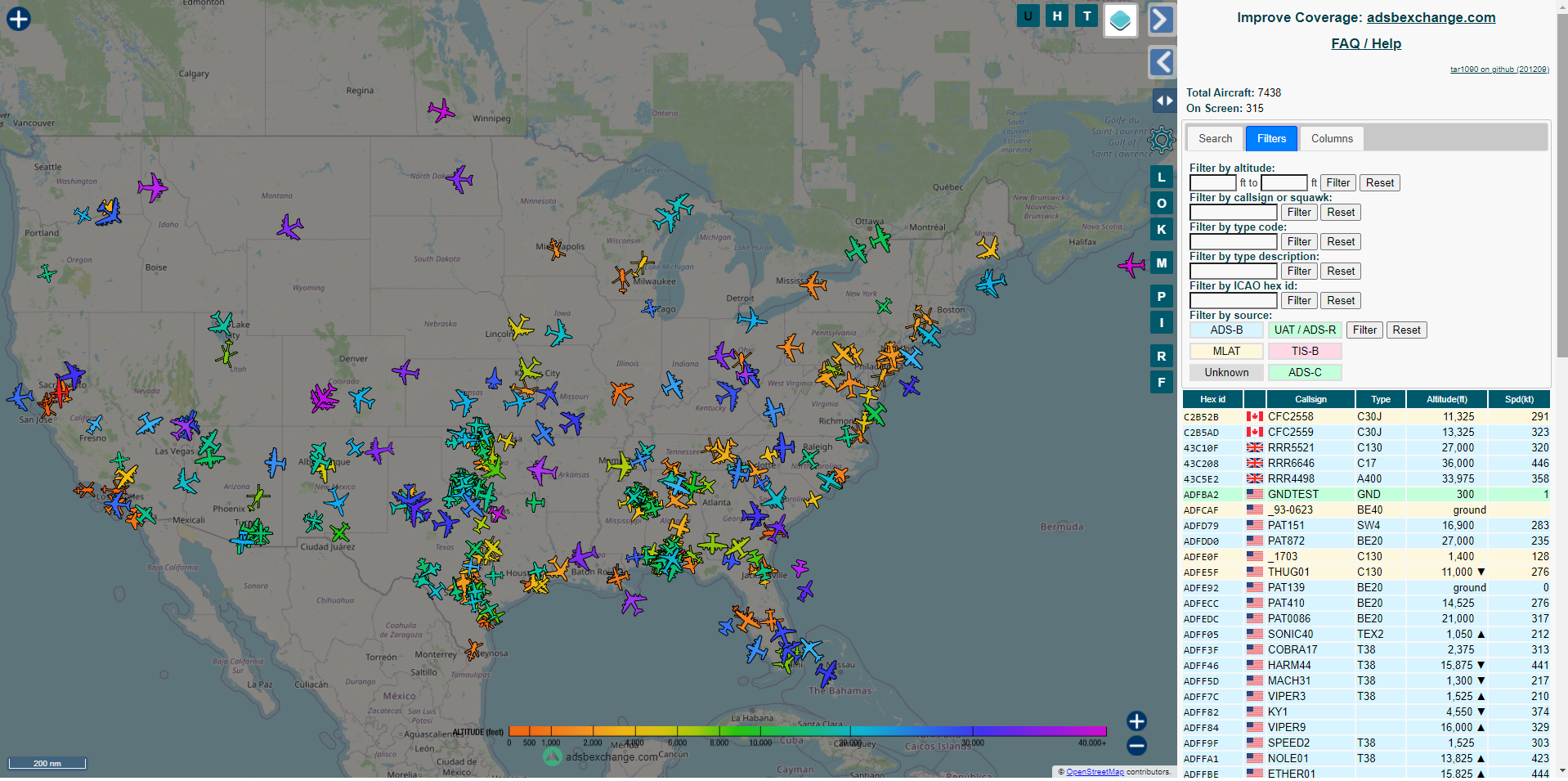Switch to the Filters tab

[x=1271, y=138]
